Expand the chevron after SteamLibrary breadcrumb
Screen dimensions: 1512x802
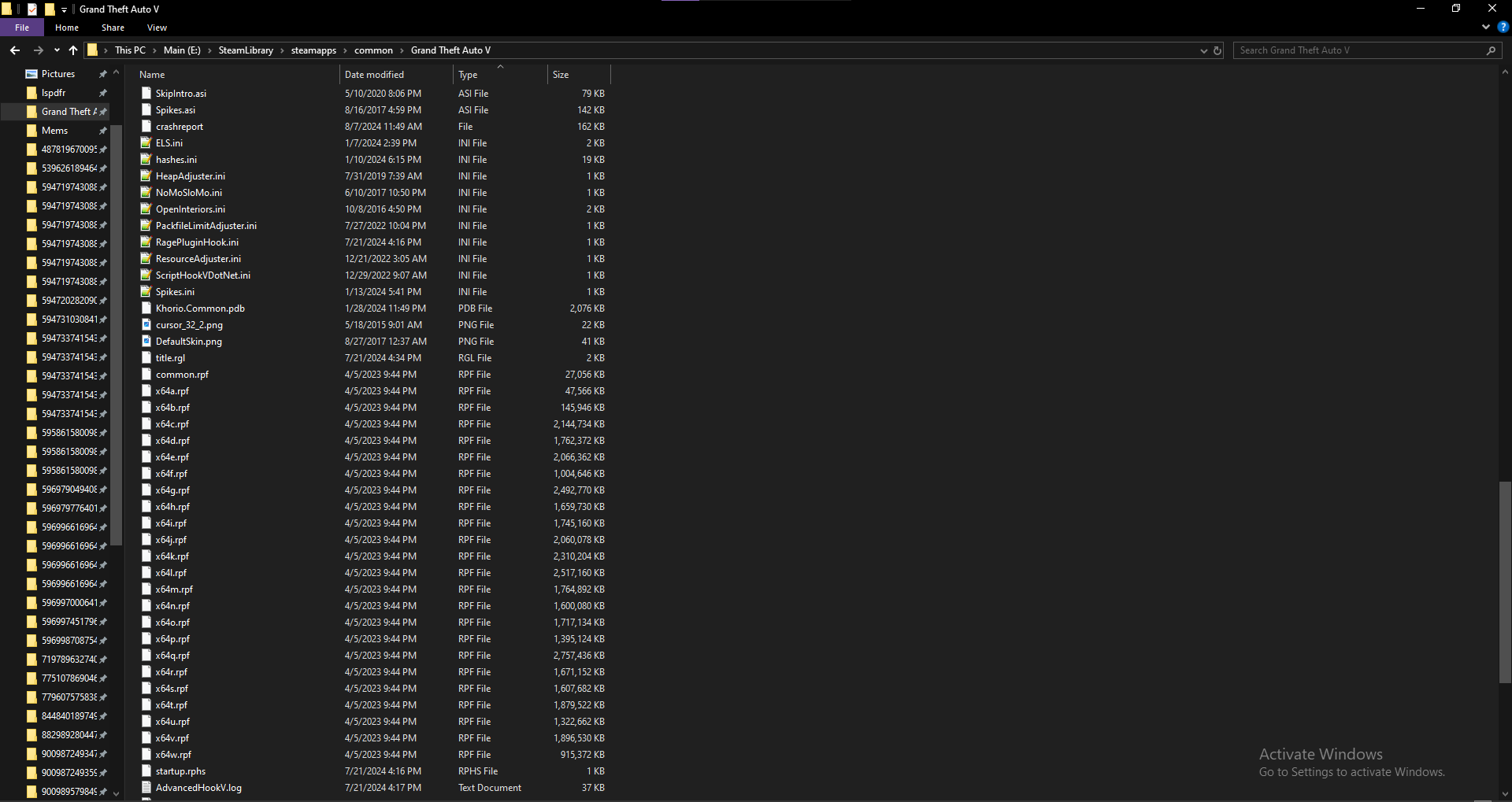coord(282,50)
